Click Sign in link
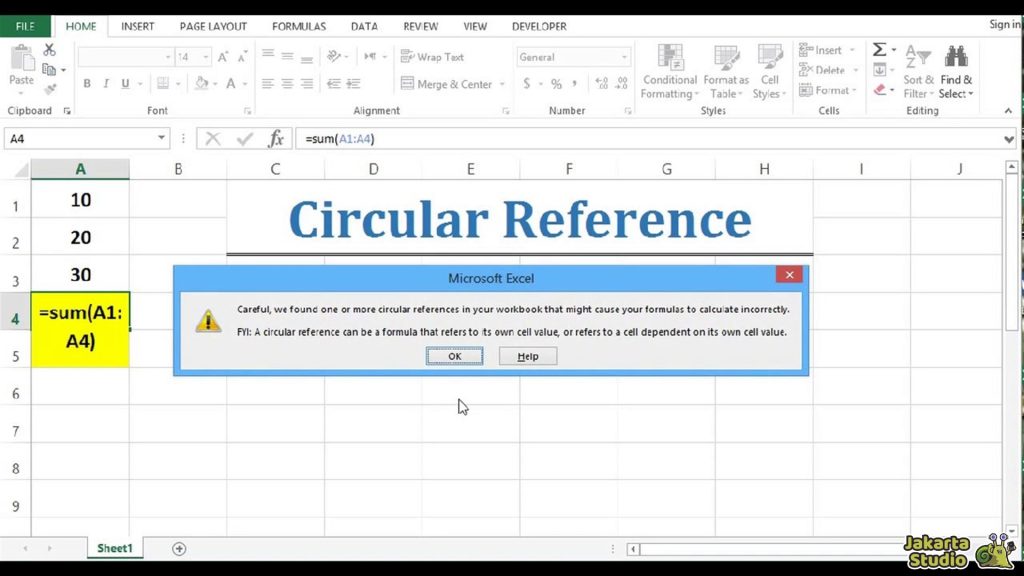This screenshot has width=1024, height=576. pos(1004,24)
